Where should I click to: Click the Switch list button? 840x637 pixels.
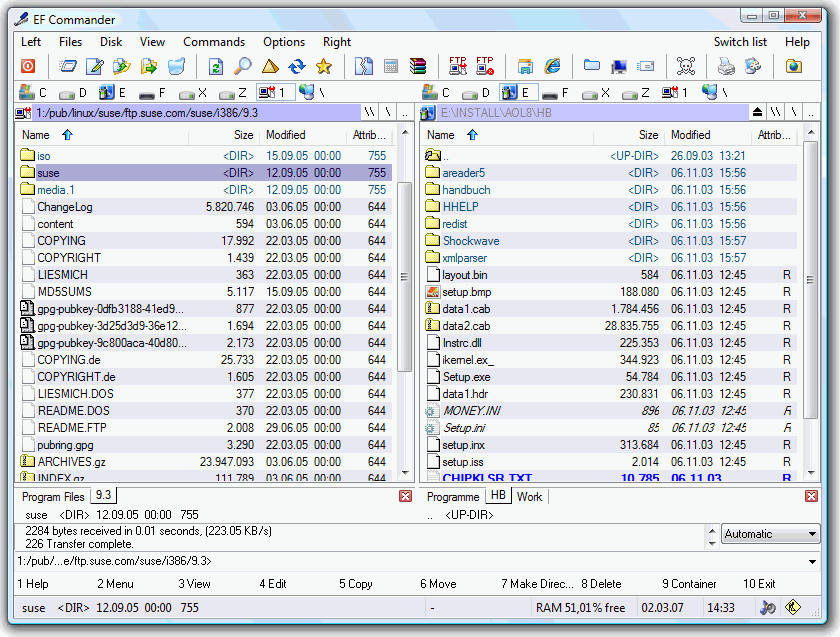point(740,42)
